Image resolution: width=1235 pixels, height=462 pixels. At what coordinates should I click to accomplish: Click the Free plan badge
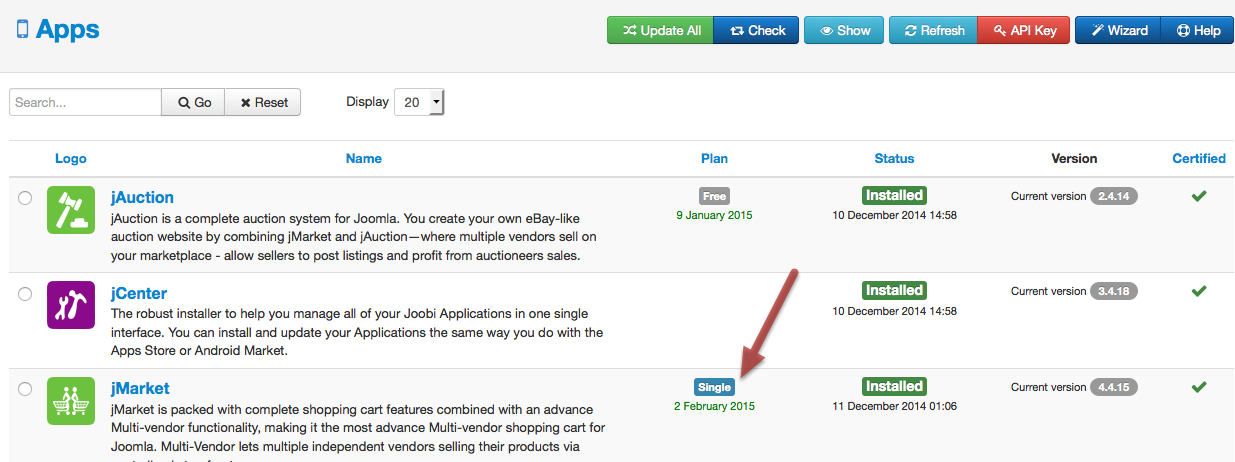714,196
